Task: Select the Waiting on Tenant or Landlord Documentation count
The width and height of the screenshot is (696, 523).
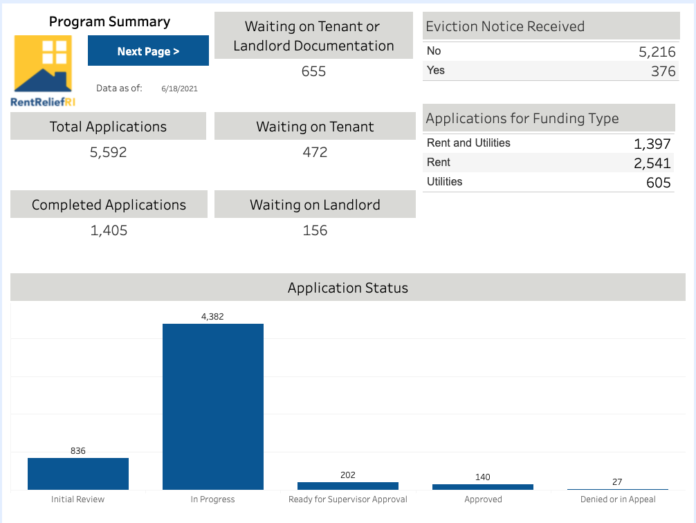Action: coord(313,71)
